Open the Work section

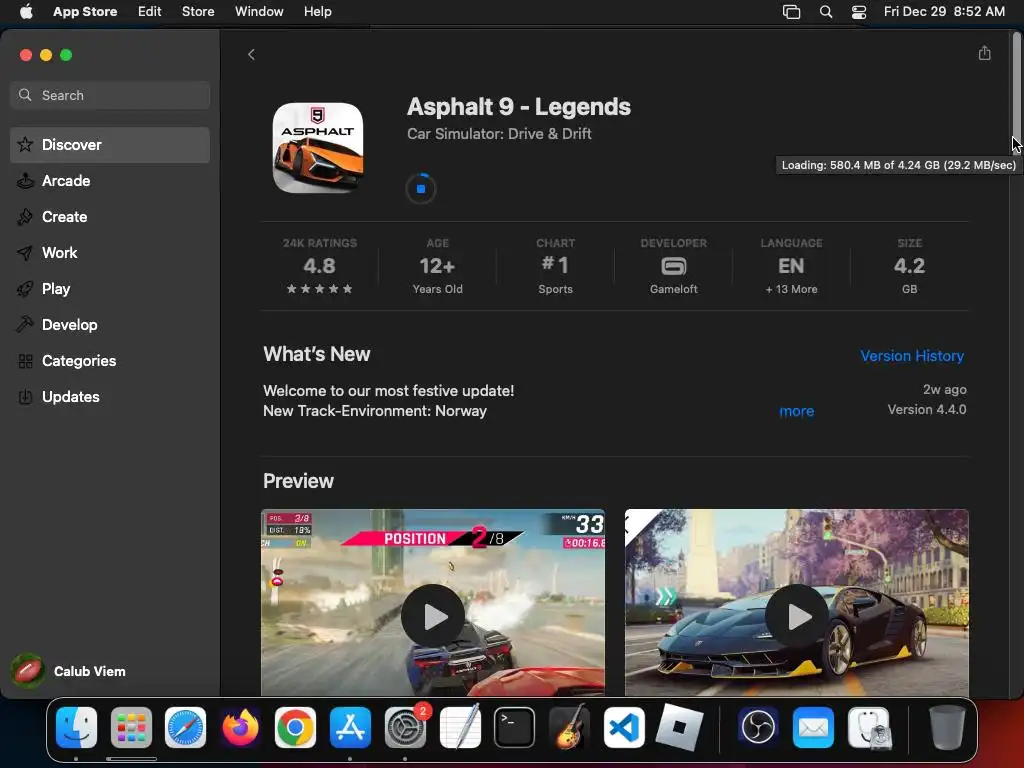tap(110, 253)
